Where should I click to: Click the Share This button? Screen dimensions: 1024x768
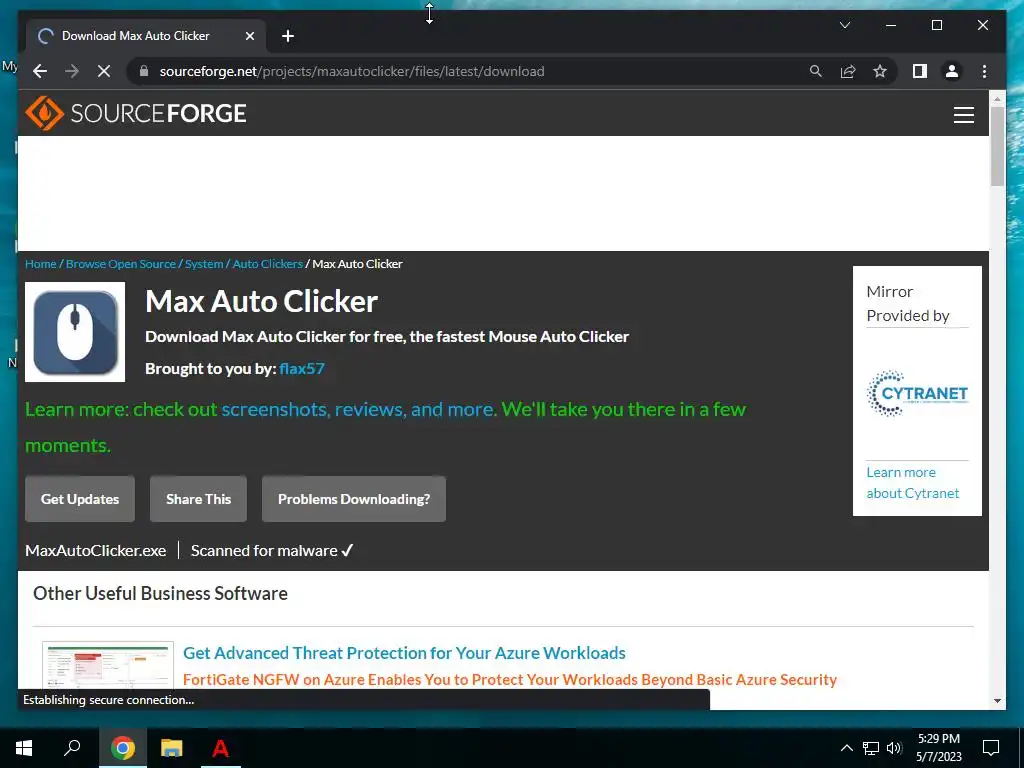[x=199, y=499]
